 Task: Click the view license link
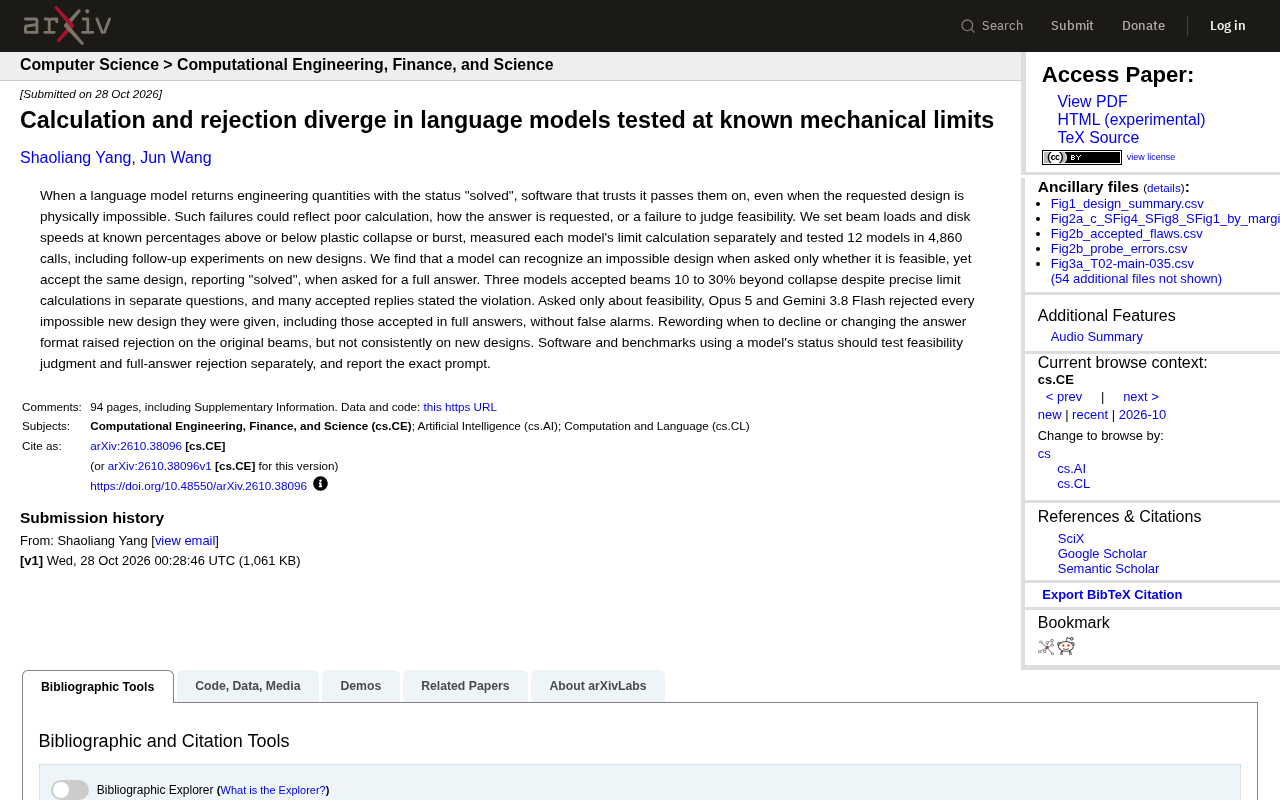coord(1151,157)
